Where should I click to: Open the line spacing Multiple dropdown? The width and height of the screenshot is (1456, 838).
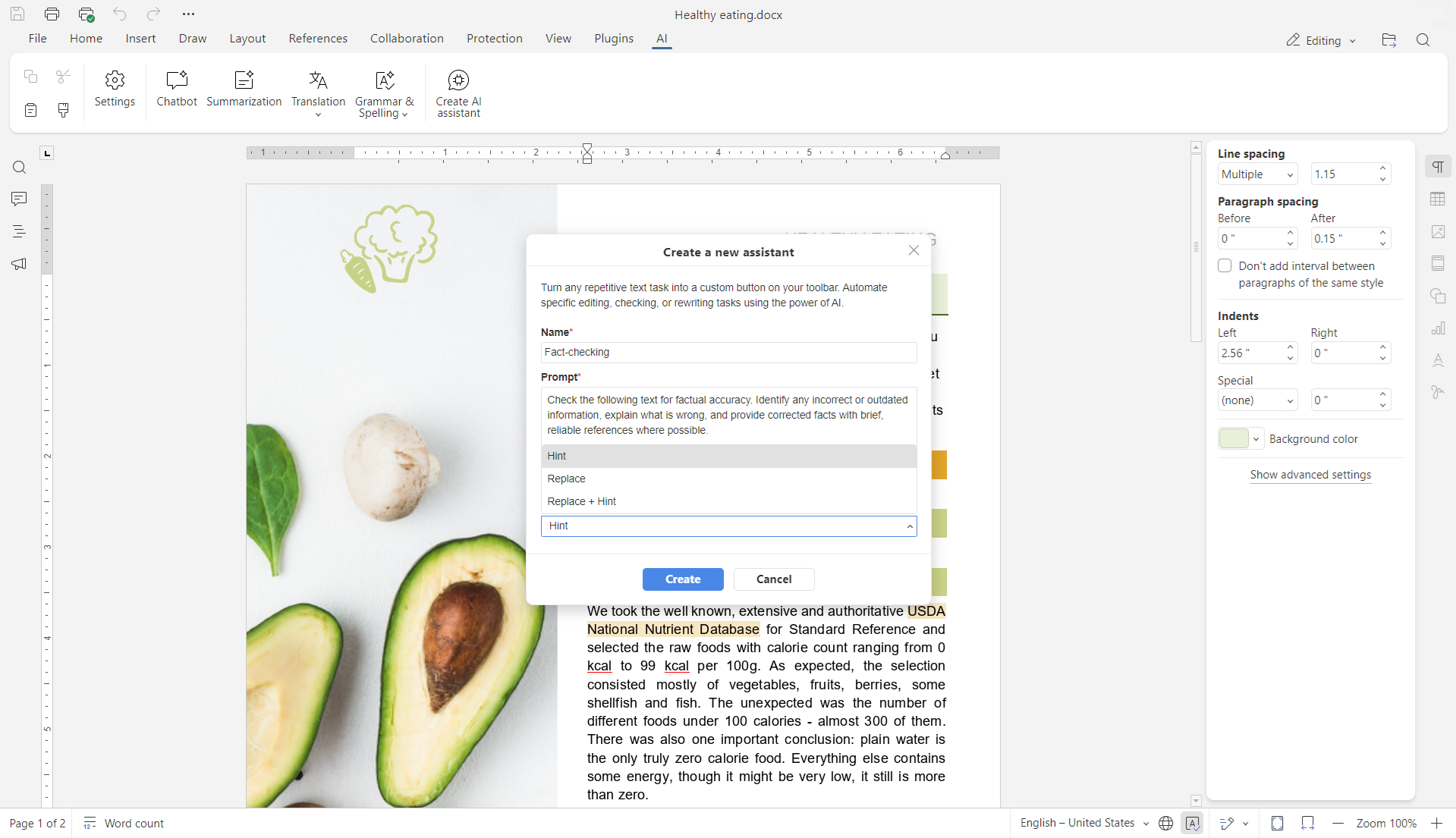pos(1256,174)
